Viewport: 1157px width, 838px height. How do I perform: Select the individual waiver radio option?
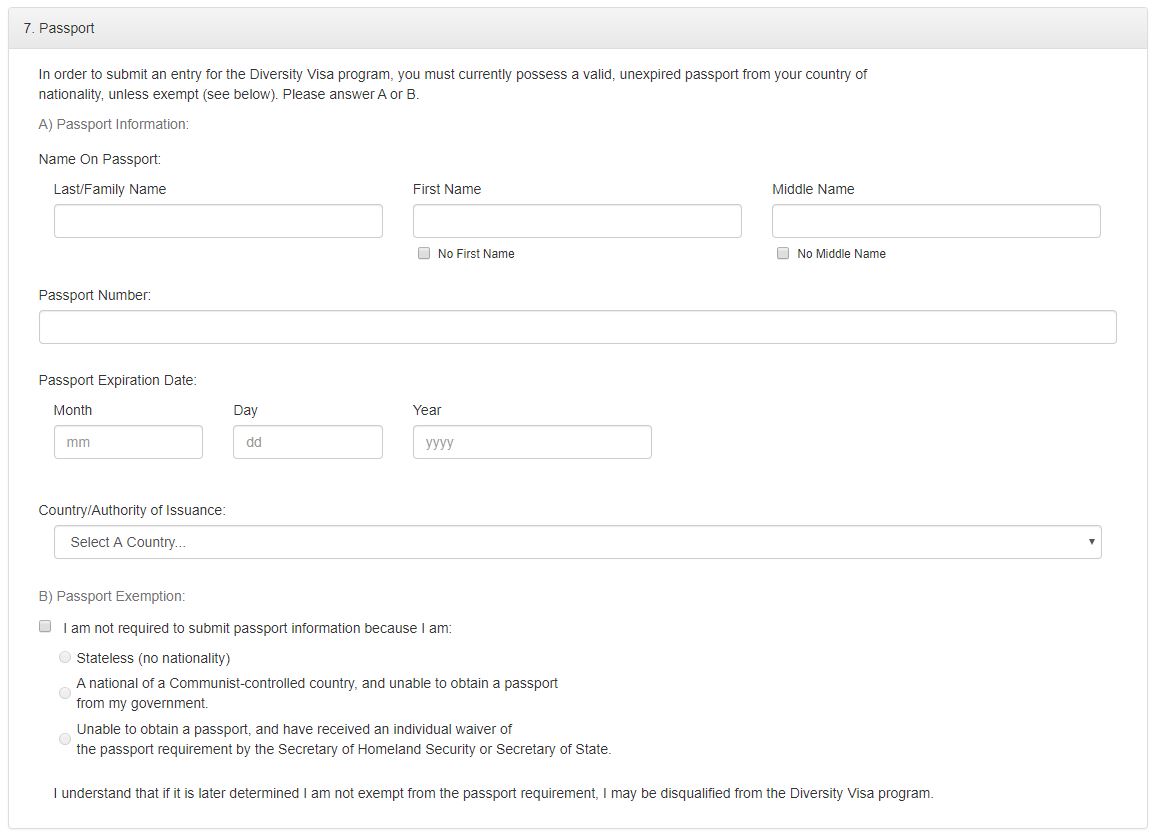coord(65,738)
